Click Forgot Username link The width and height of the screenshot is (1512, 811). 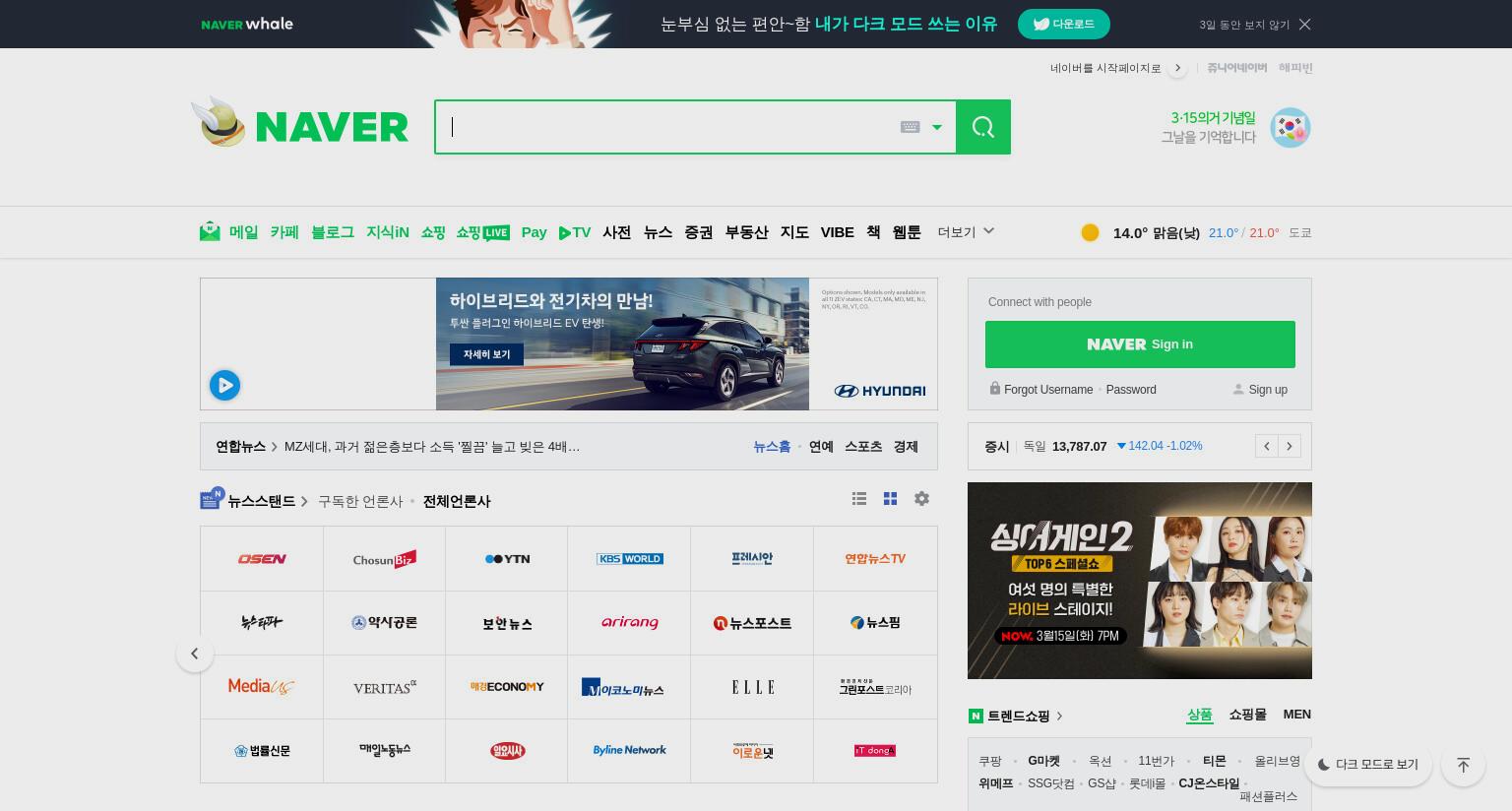[1048, 390]
